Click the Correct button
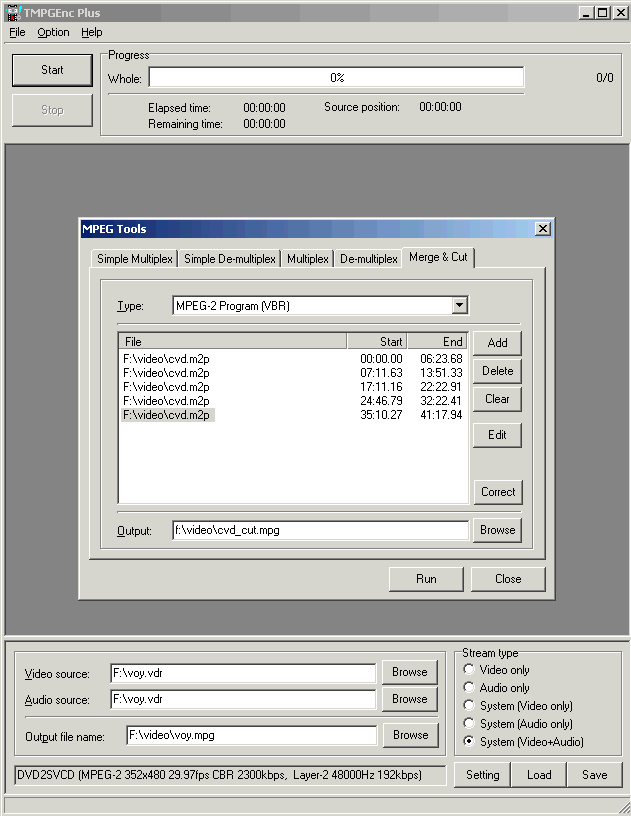This screenshot has height=816, width=631. (x=498, y=492)
